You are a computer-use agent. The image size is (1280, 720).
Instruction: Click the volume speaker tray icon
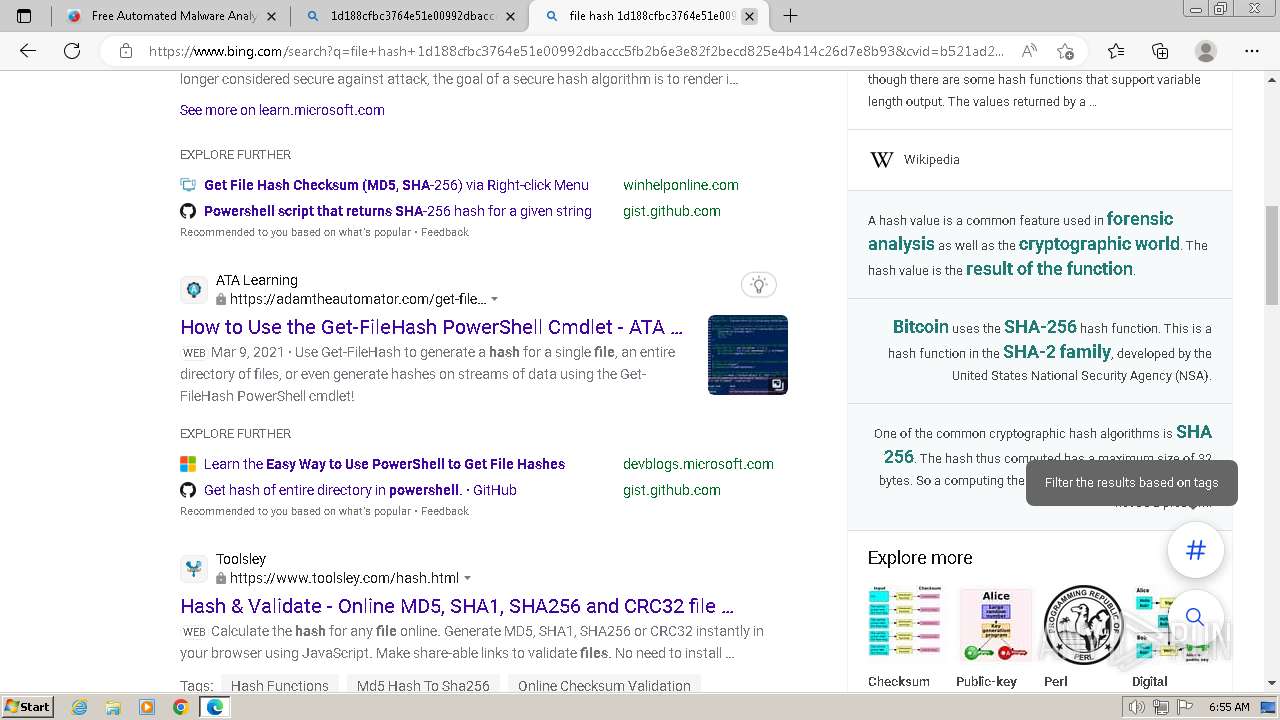click(x=1137, y=707)
